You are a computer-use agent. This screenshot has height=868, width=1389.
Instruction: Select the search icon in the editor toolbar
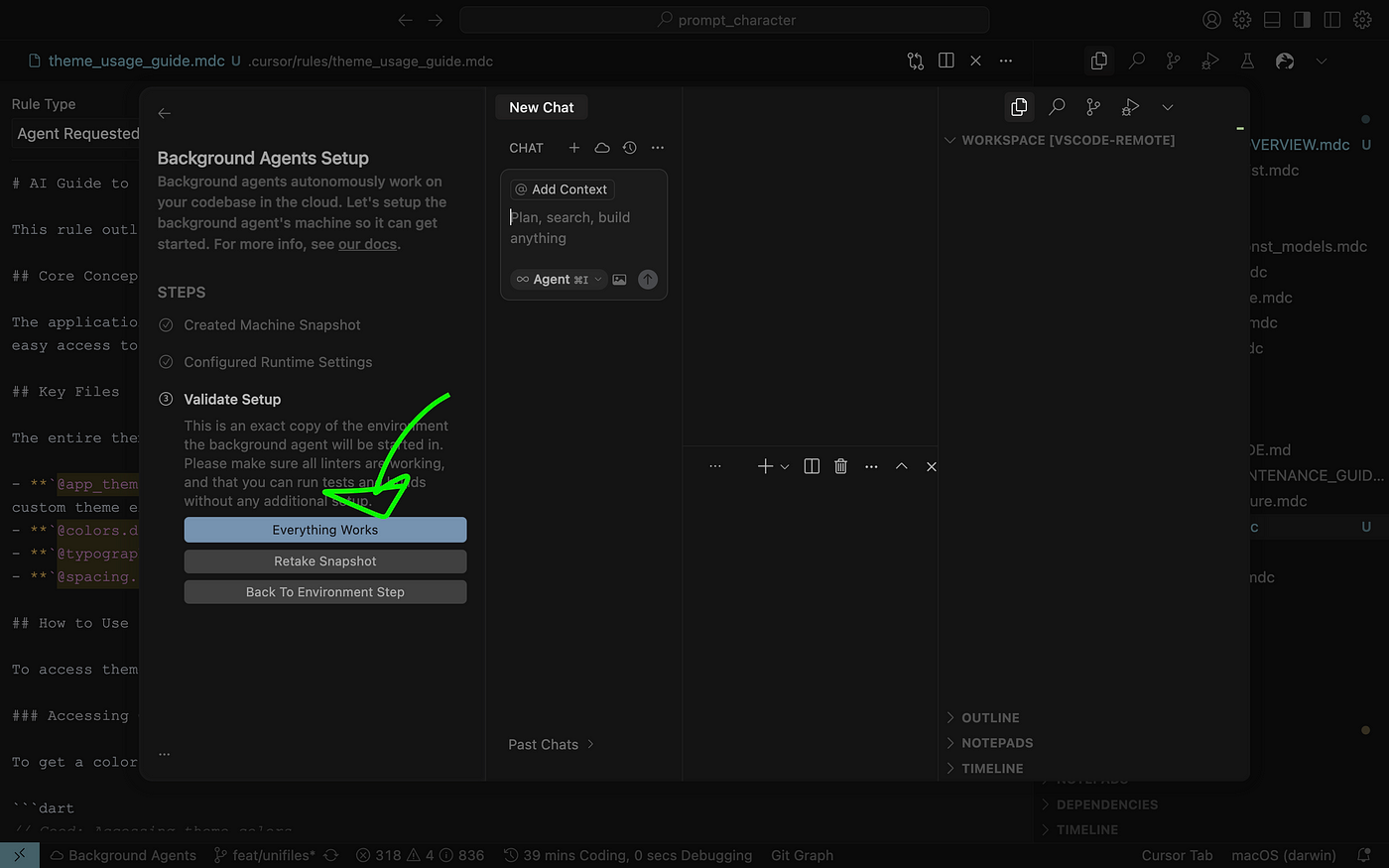pos(1137,61)
